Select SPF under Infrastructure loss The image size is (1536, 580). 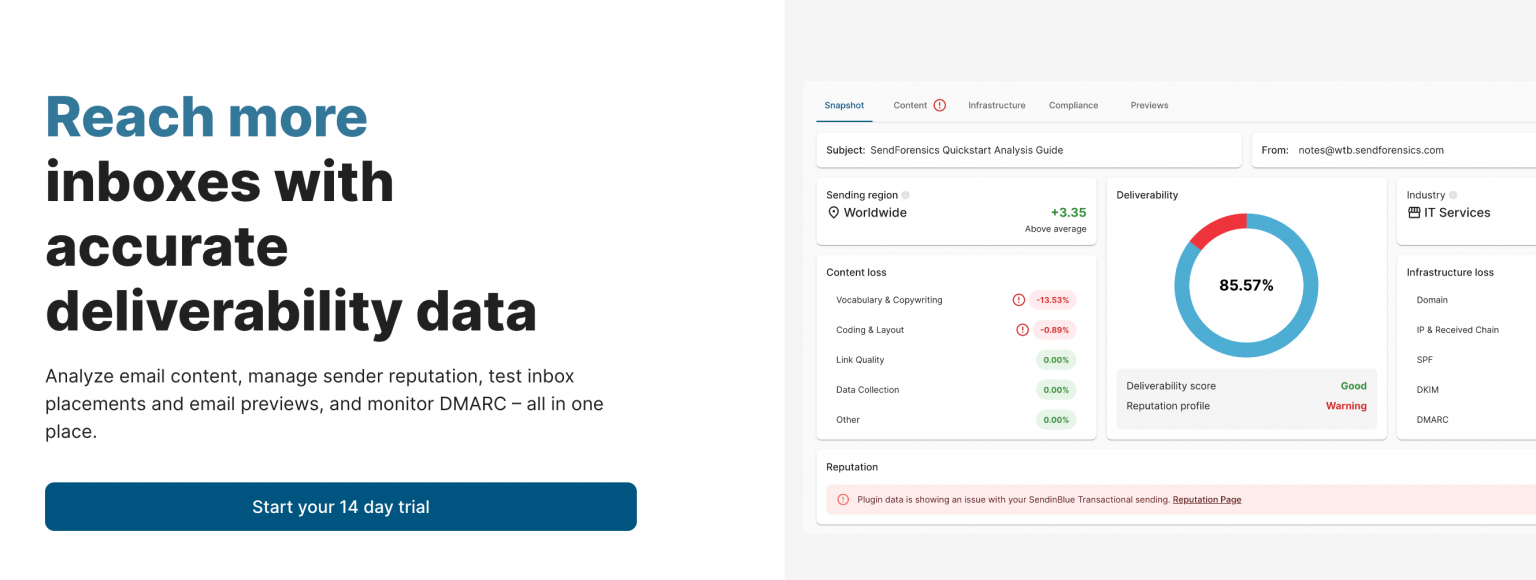pos(1424,359)
